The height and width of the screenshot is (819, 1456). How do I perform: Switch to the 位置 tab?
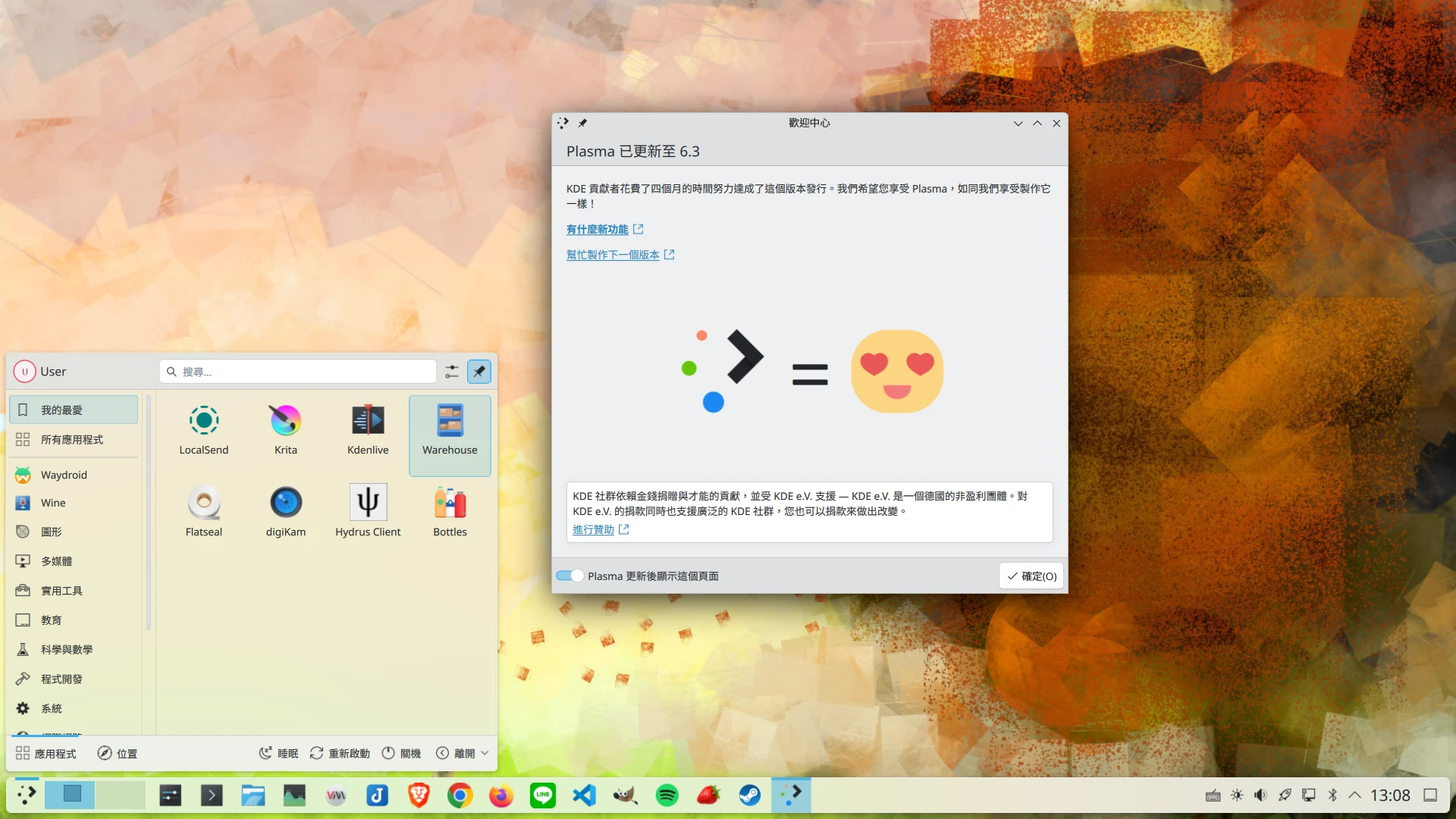(118, 754)
